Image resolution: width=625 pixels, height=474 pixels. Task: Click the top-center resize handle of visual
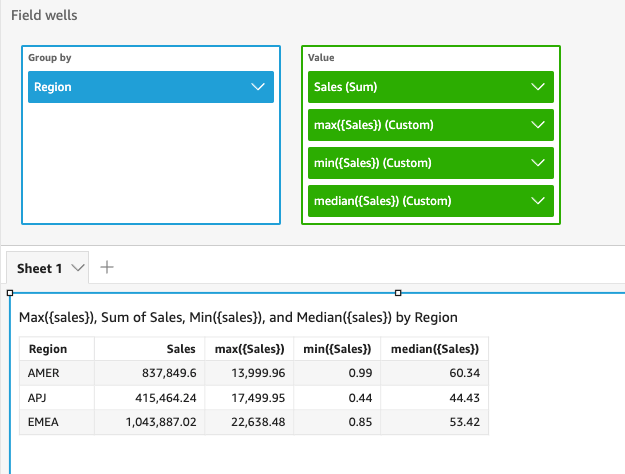398,293
